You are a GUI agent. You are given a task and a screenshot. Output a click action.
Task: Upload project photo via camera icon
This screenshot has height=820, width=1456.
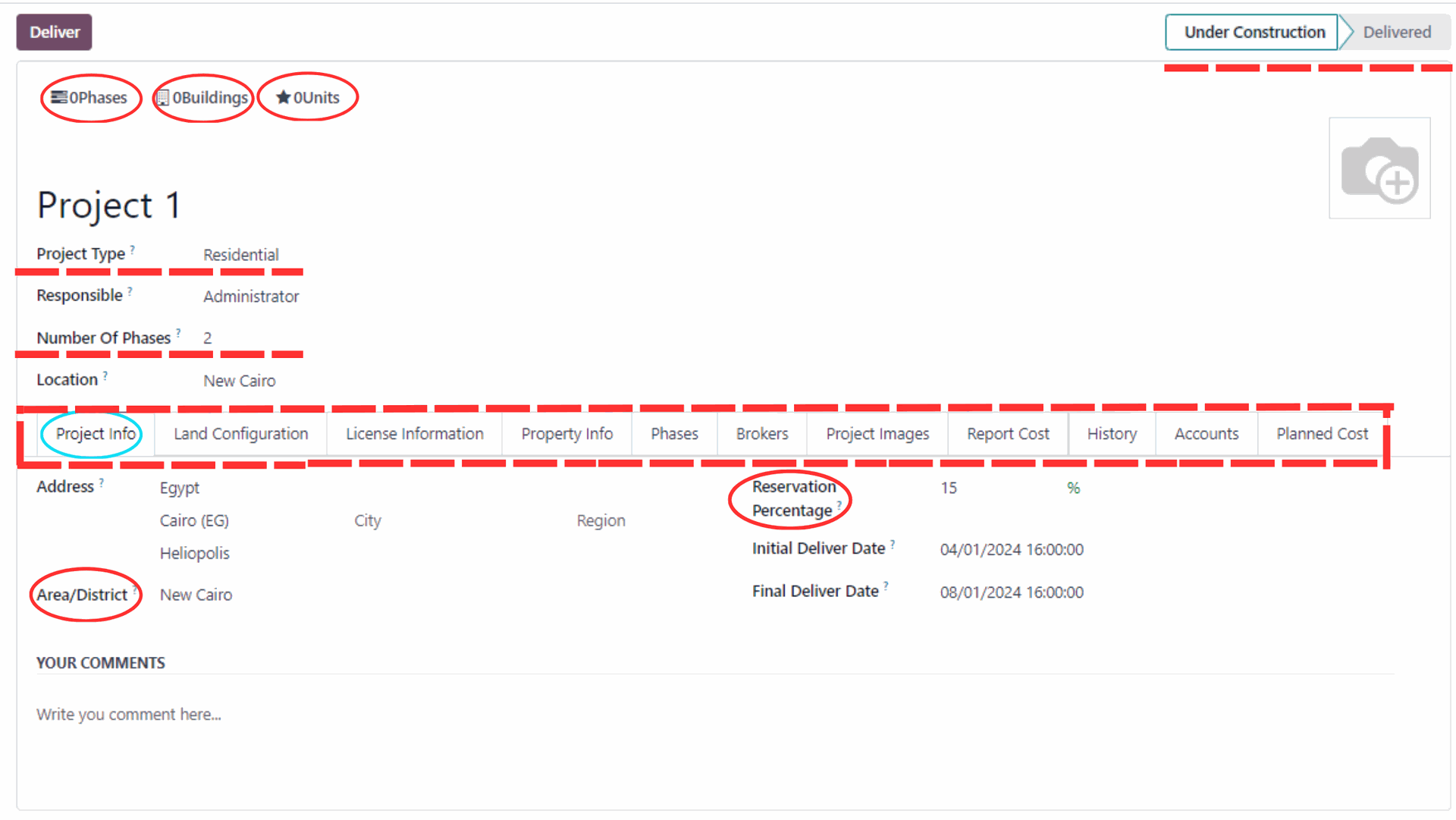pyautogui.click(x=1379, y=168)
